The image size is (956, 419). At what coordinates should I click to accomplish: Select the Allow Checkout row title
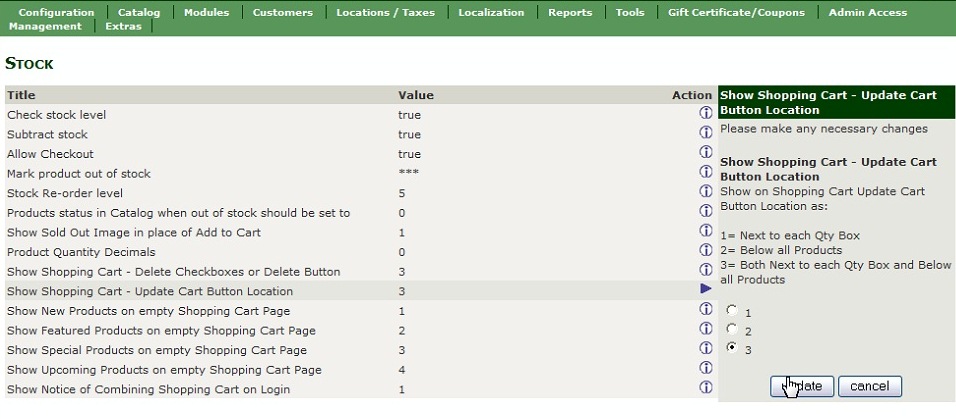[50, 154]
